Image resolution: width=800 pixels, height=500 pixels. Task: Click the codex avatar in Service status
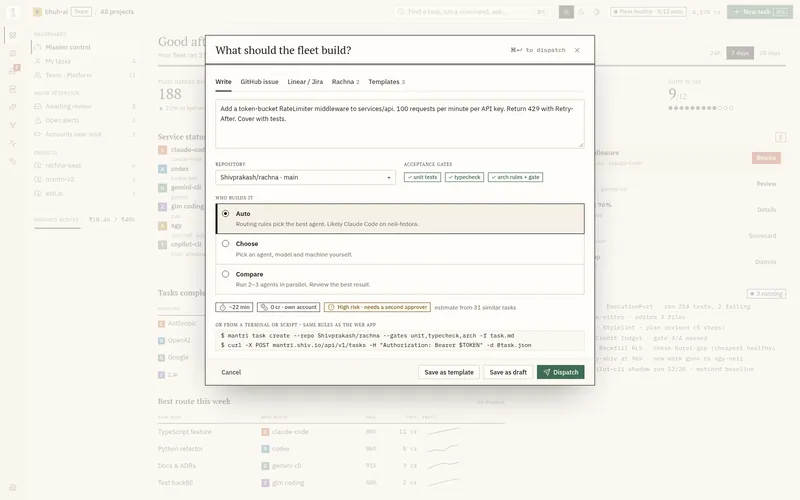pyautogui.click(x=162, y=169)
